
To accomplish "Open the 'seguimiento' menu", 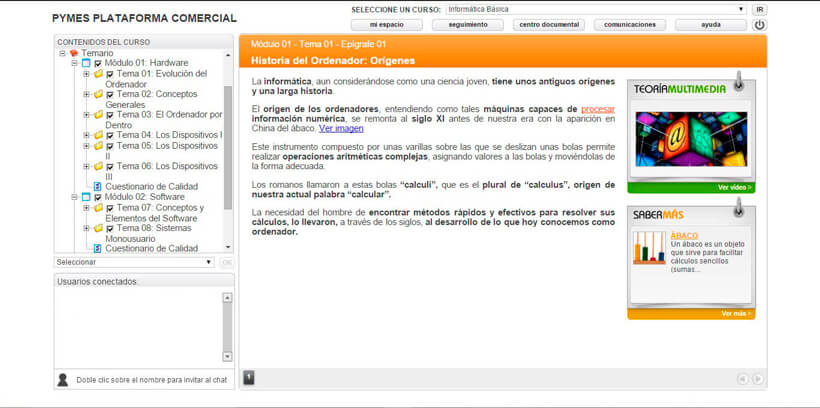I will tap(468, 25).
